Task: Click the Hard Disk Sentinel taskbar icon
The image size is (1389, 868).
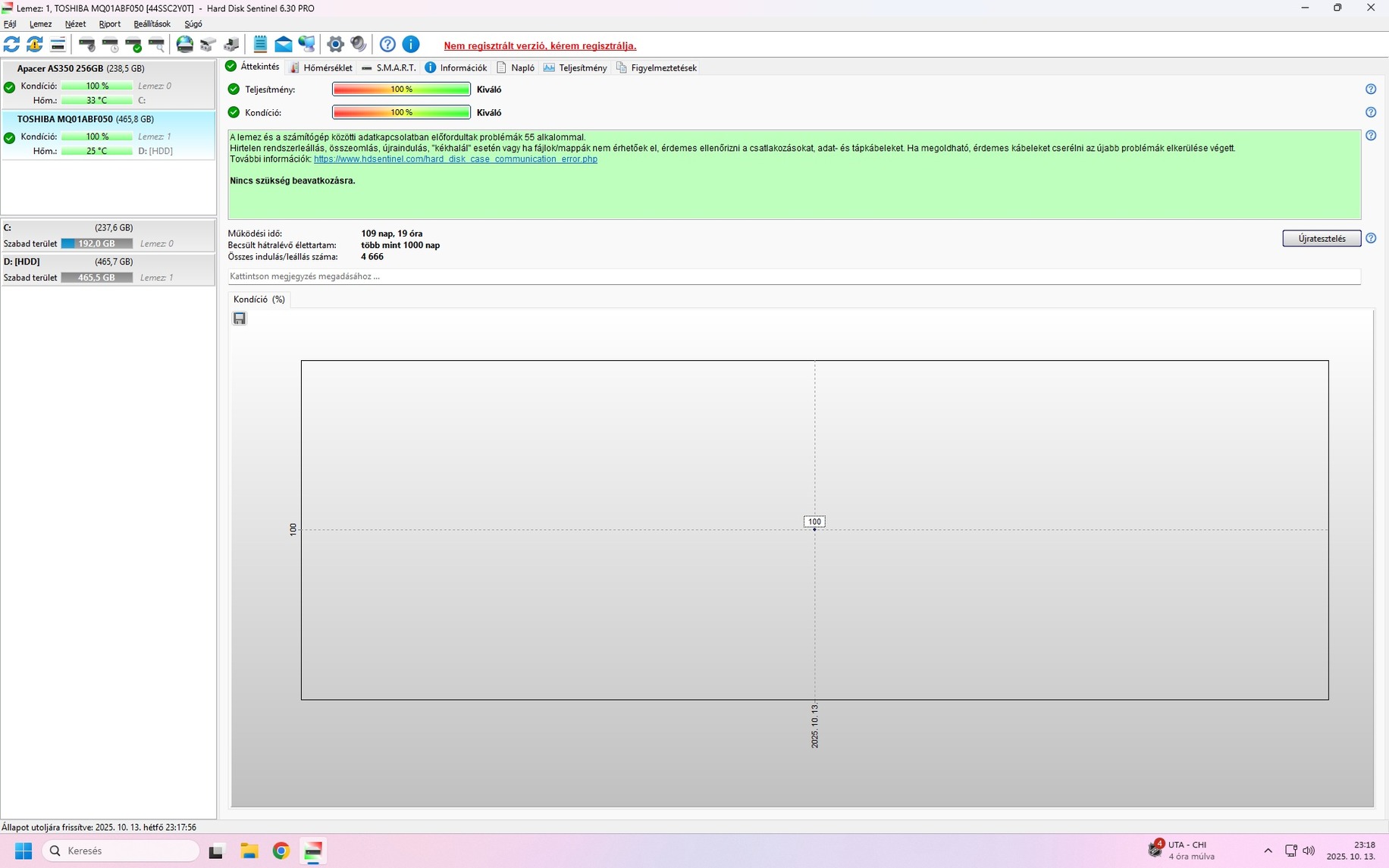Action: point(313,851)
